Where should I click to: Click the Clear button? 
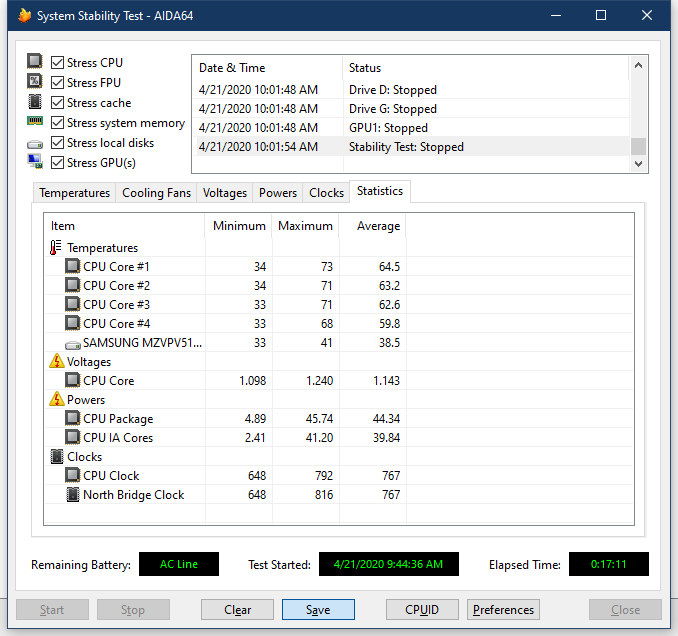coord(237,610)
